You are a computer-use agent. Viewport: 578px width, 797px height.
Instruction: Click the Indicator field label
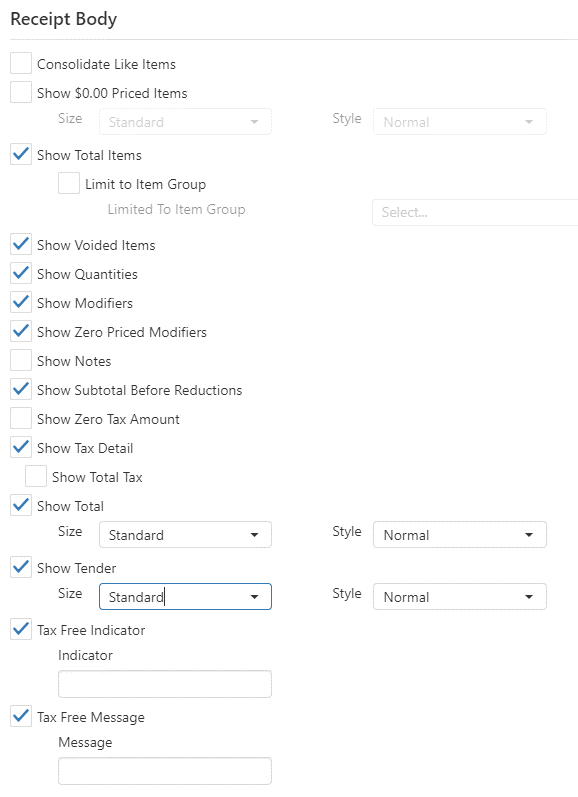click(85, 655)
